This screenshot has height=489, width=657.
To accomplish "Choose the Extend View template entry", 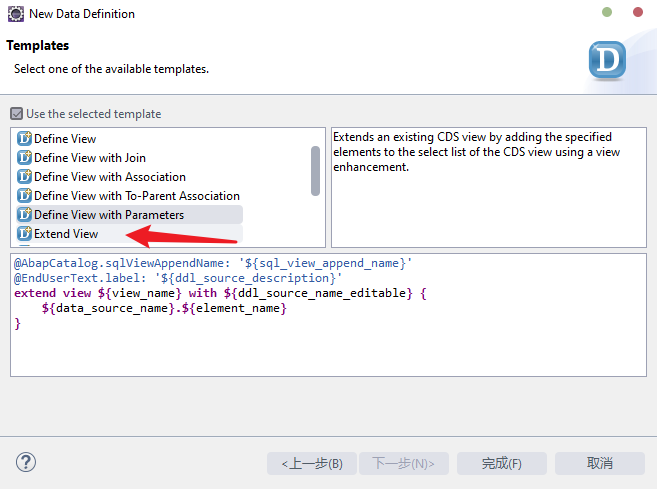I will point(66,234).
